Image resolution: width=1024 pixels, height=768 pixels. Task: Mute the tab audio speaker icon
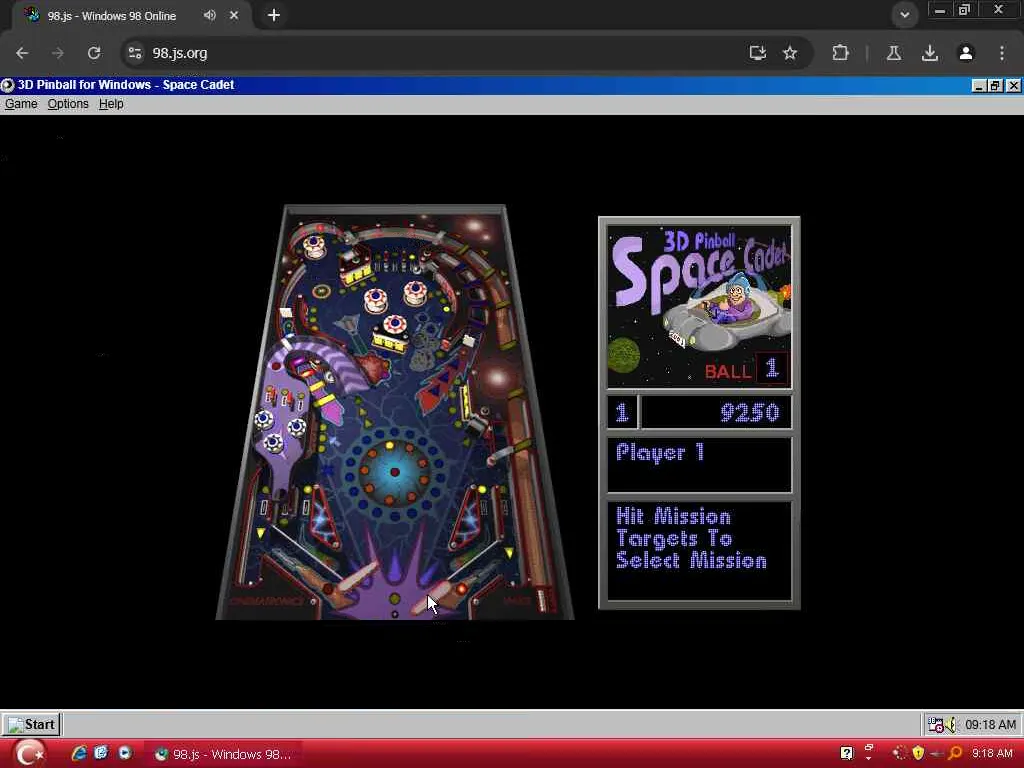(209, 15)
